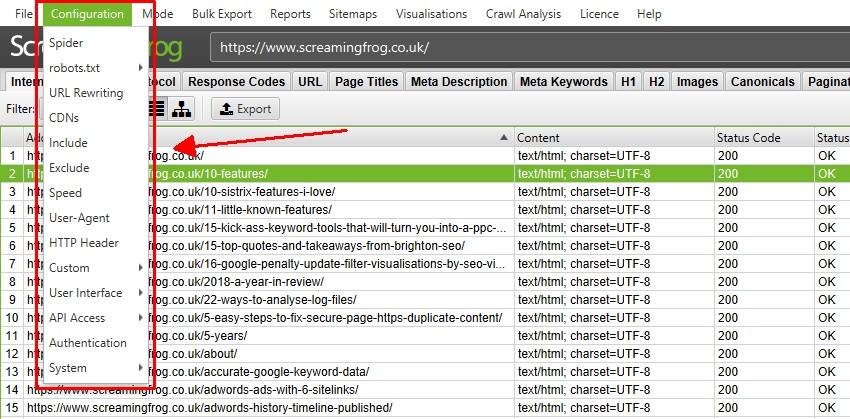Switch to H1 tab

pyautogui.click(x=628, y=82)
